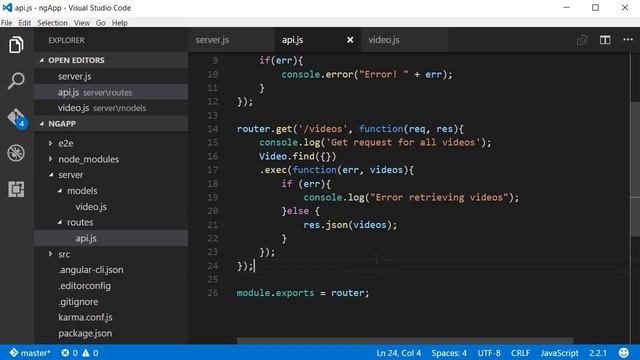This screenshot has height=360, width=640.
Task: Click the EXPLORER panel title
Action: click(66, 40)
